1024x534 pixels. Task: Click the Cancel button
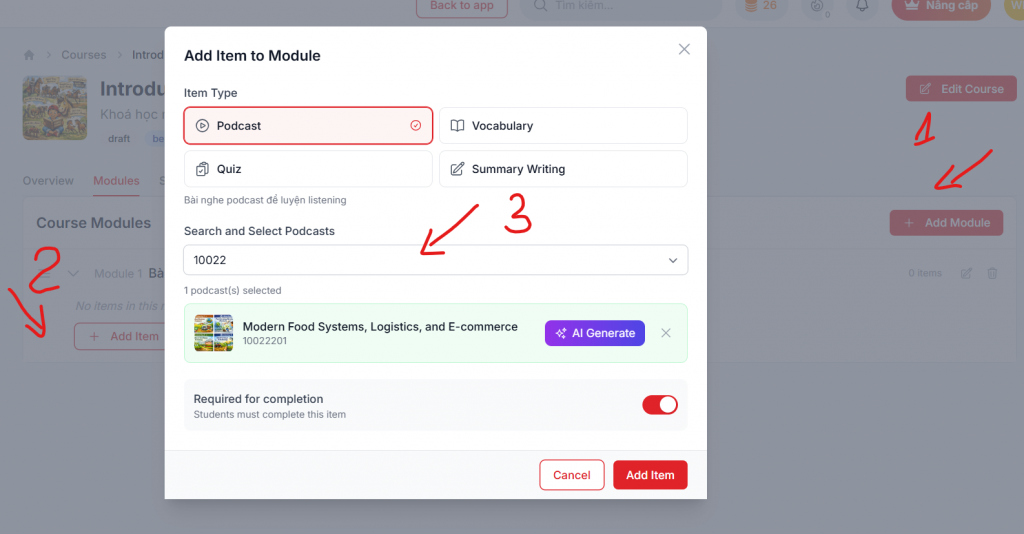tap(572, 475)
